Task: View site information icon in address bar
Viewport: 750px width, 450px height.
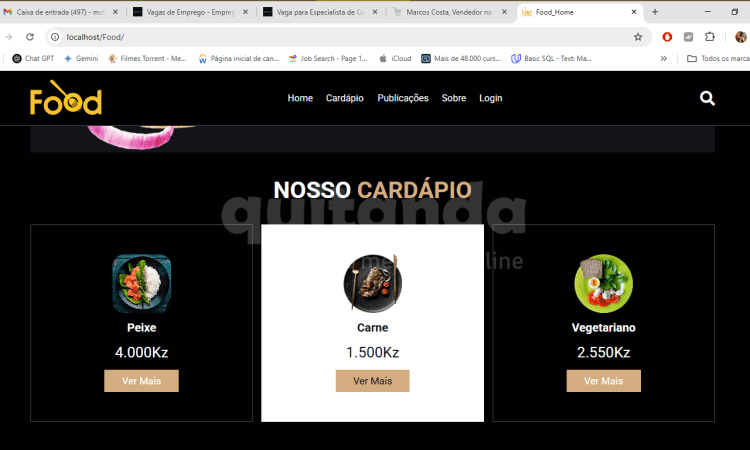Action: [x=55, y=37]
